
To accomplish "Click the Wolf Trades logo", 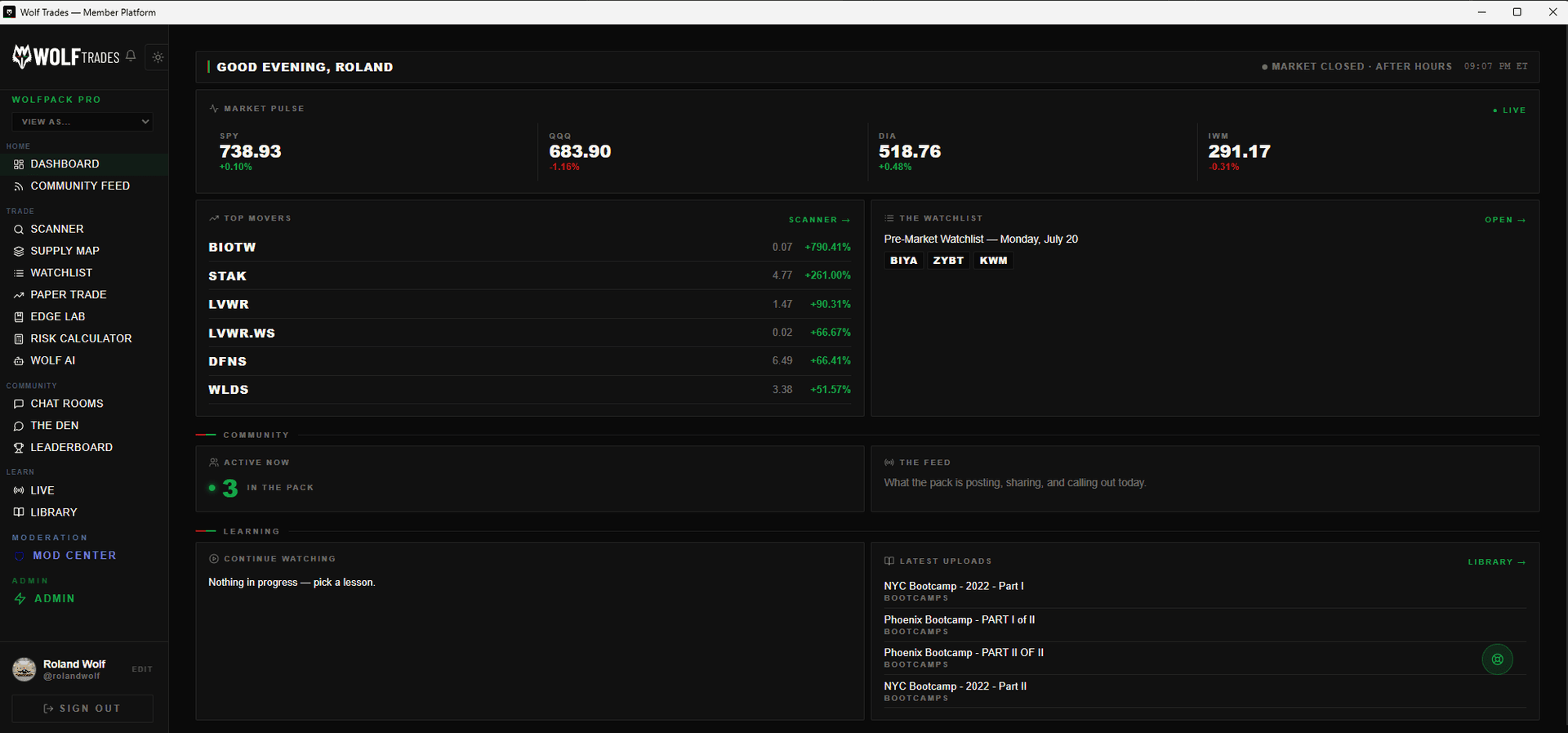I will (65, 56).
